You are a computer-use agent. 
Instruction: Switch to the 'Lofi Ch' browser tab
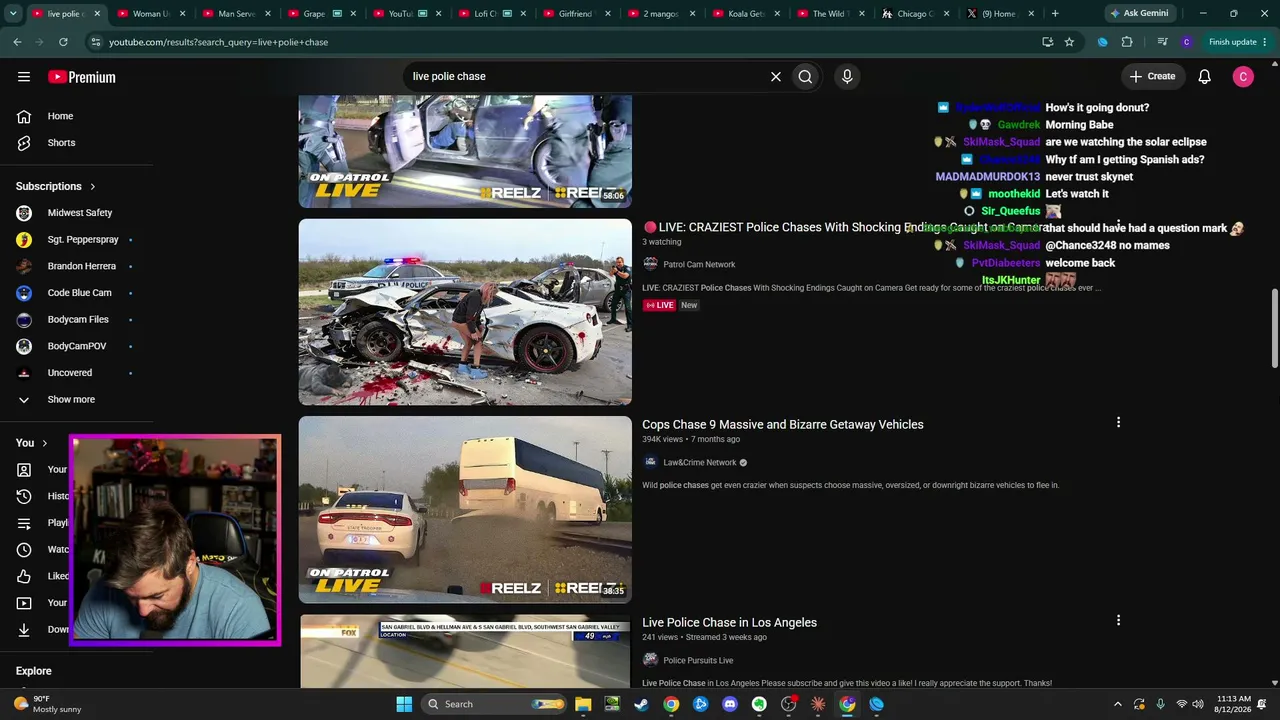pos(492,14)
